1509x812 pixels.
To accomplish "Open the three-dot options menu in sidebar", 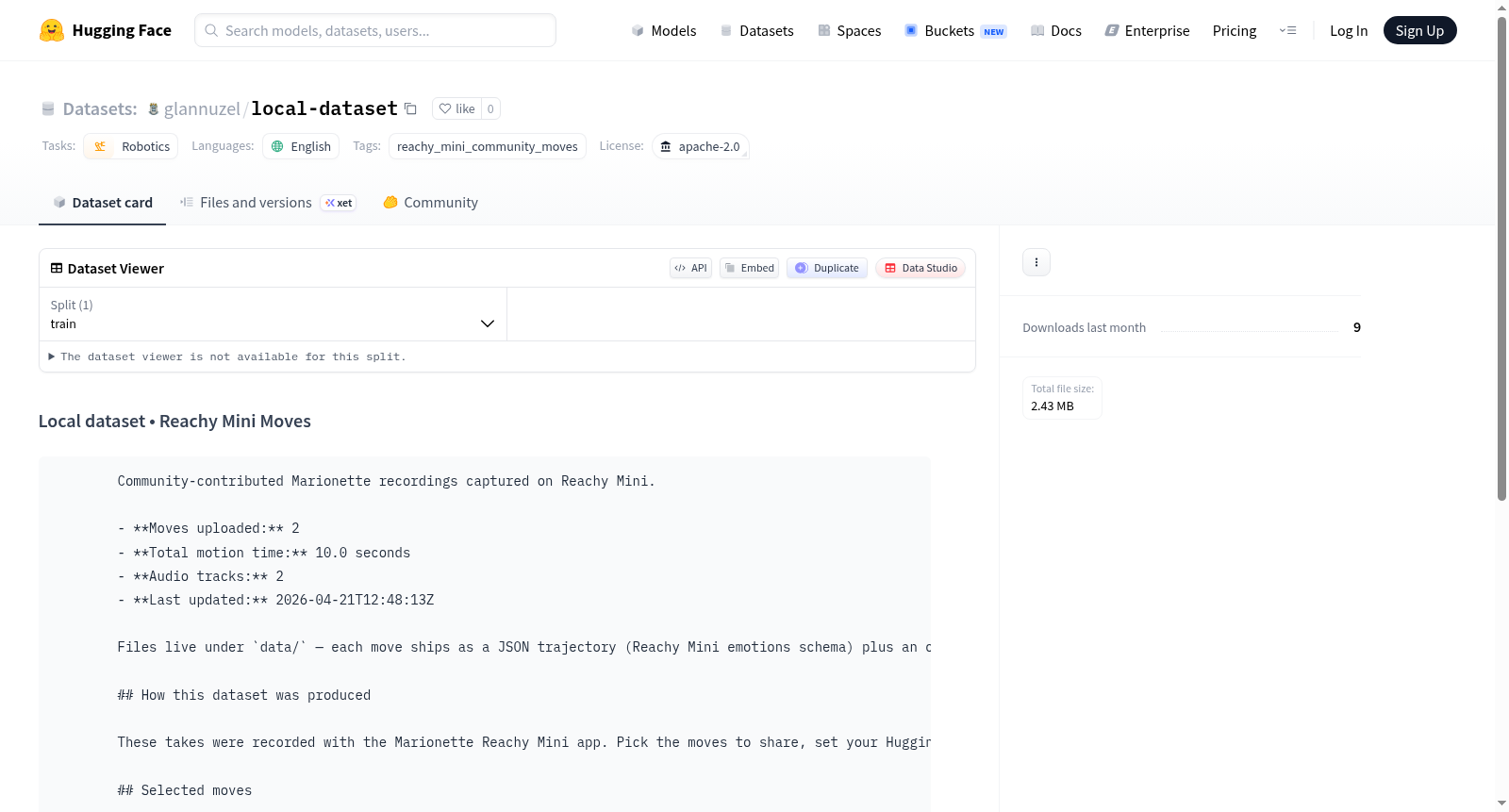I will (x=1036, y=262).
